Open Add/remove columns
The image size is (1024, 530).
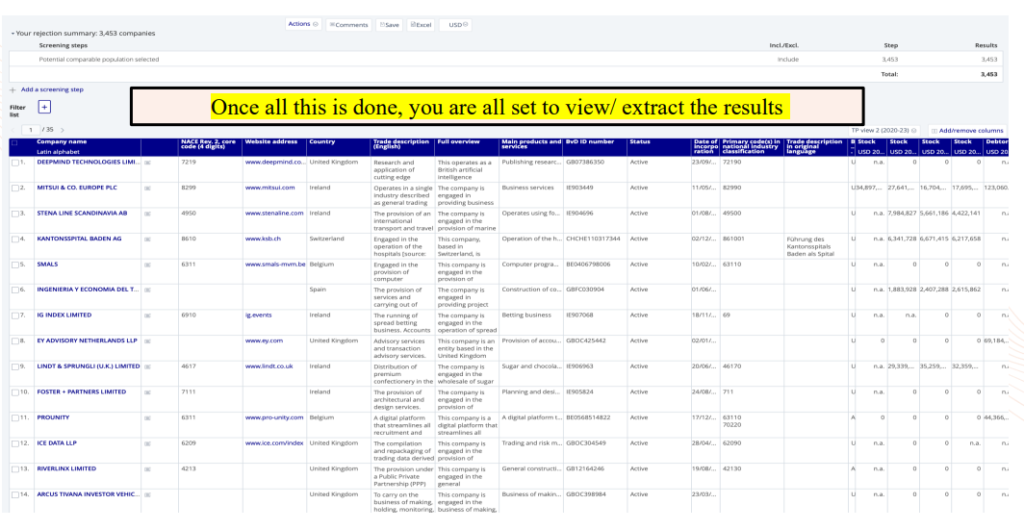click(968, 130)
